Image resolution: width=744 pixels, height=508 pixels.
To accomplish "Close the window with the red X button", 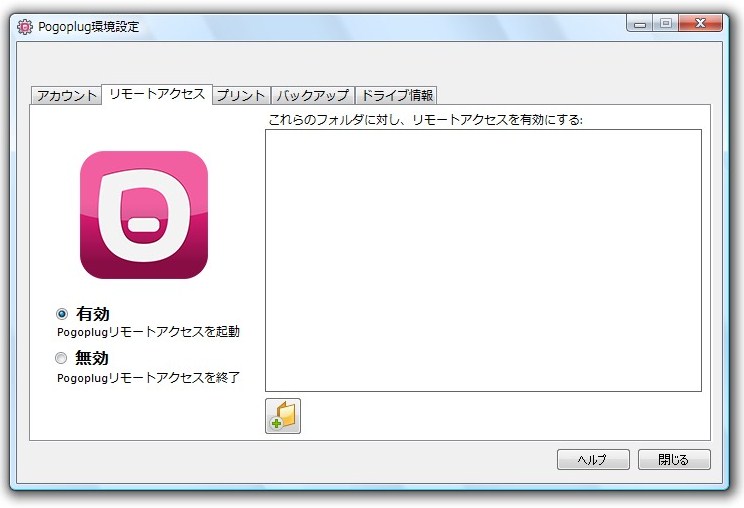I will [701, 23].
